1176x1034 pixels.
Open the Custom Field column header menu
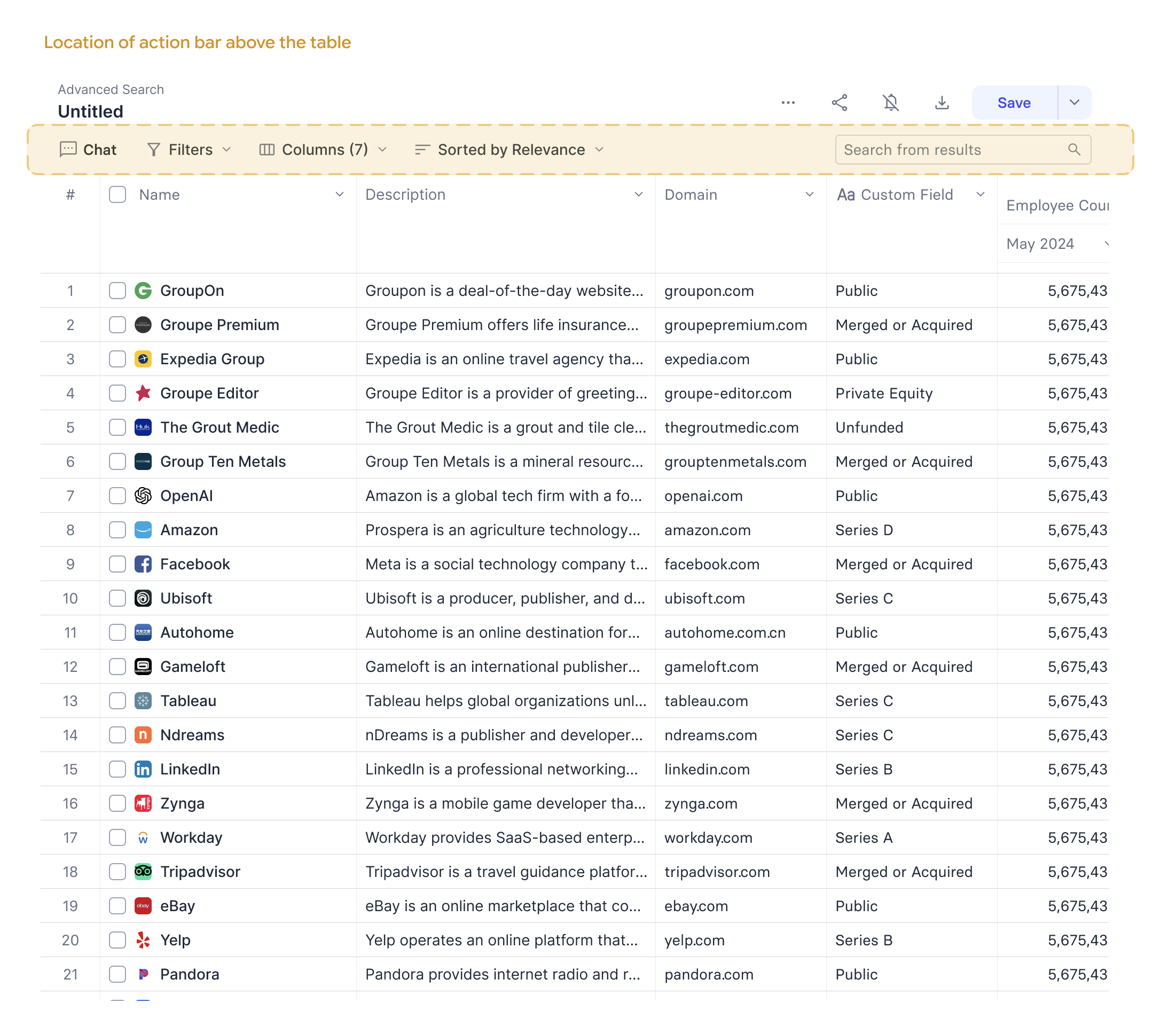pyautogui.click(x=981, y=195)
